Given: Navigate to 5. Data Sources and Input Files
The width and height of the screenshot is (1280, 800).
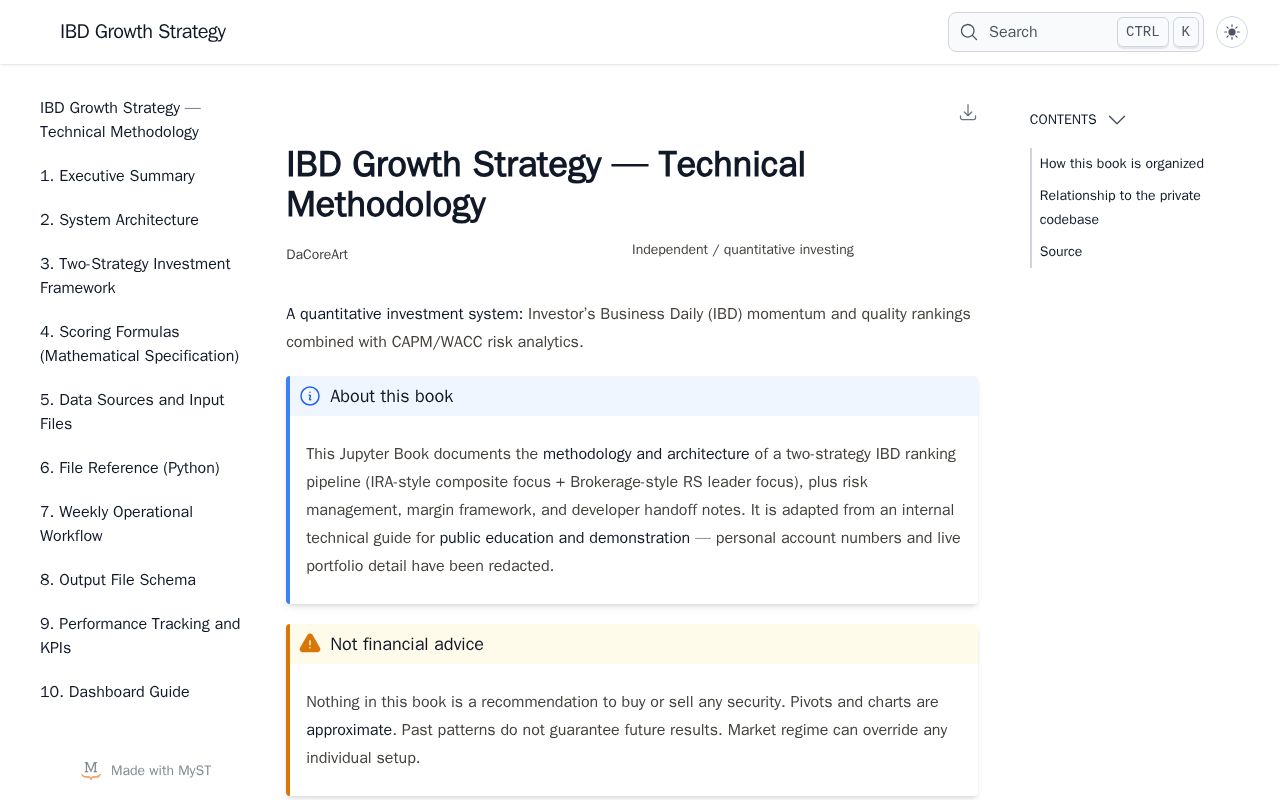Looking at the screenshot, I should coord(132,412).
